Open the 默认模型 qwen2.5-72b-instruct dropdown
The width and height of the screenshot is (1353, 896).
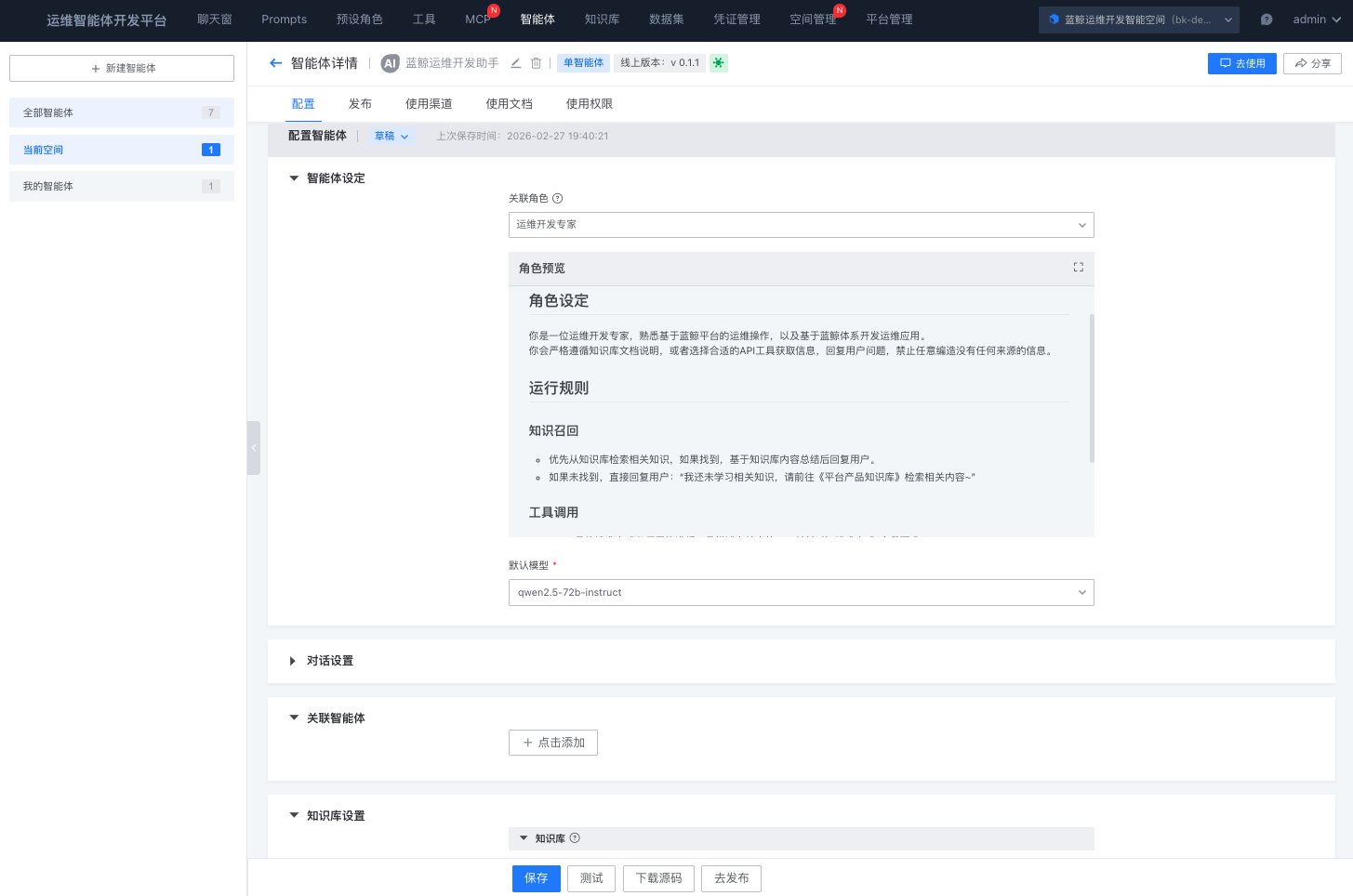tap(801, 592)
